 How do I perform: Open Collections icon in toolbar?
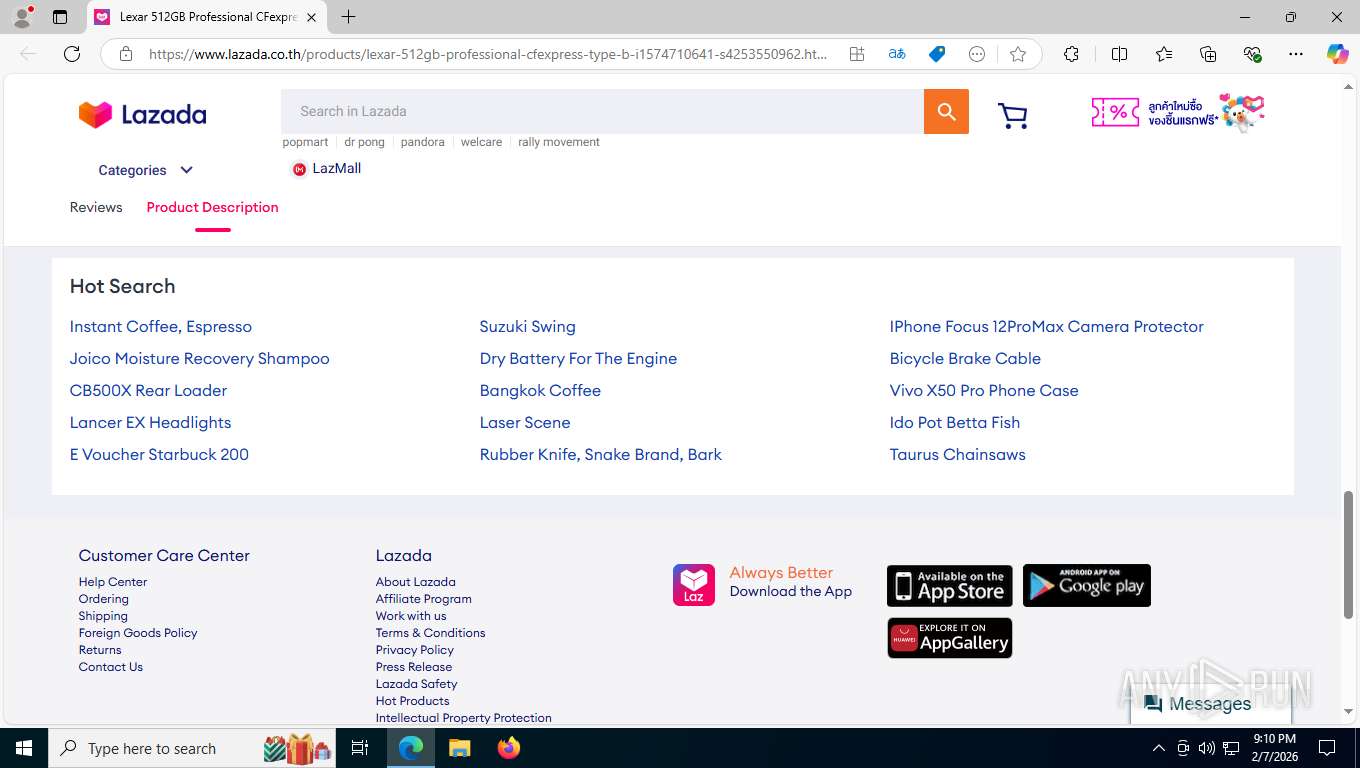coord(1208,54)
